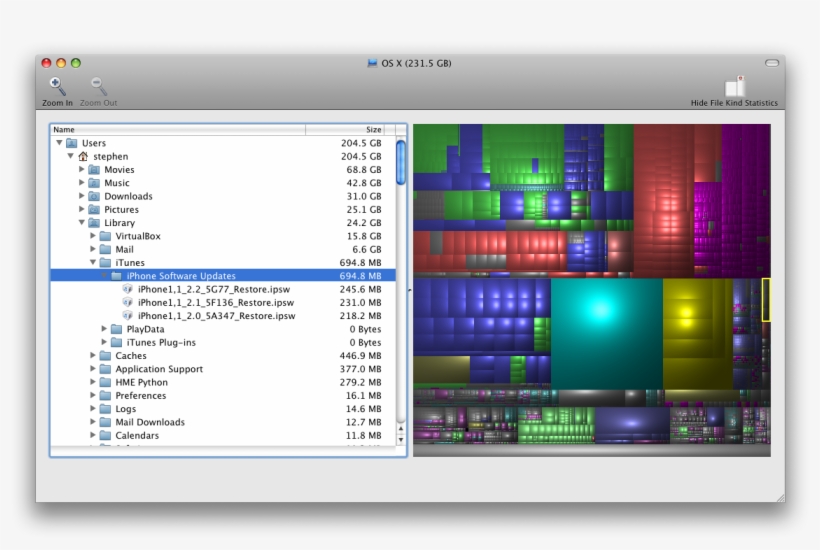This screenshot has height=550, width=820.
Task: Click the yellow-outlined highlighted treemap cell
Action: click(x=766, y=300)
